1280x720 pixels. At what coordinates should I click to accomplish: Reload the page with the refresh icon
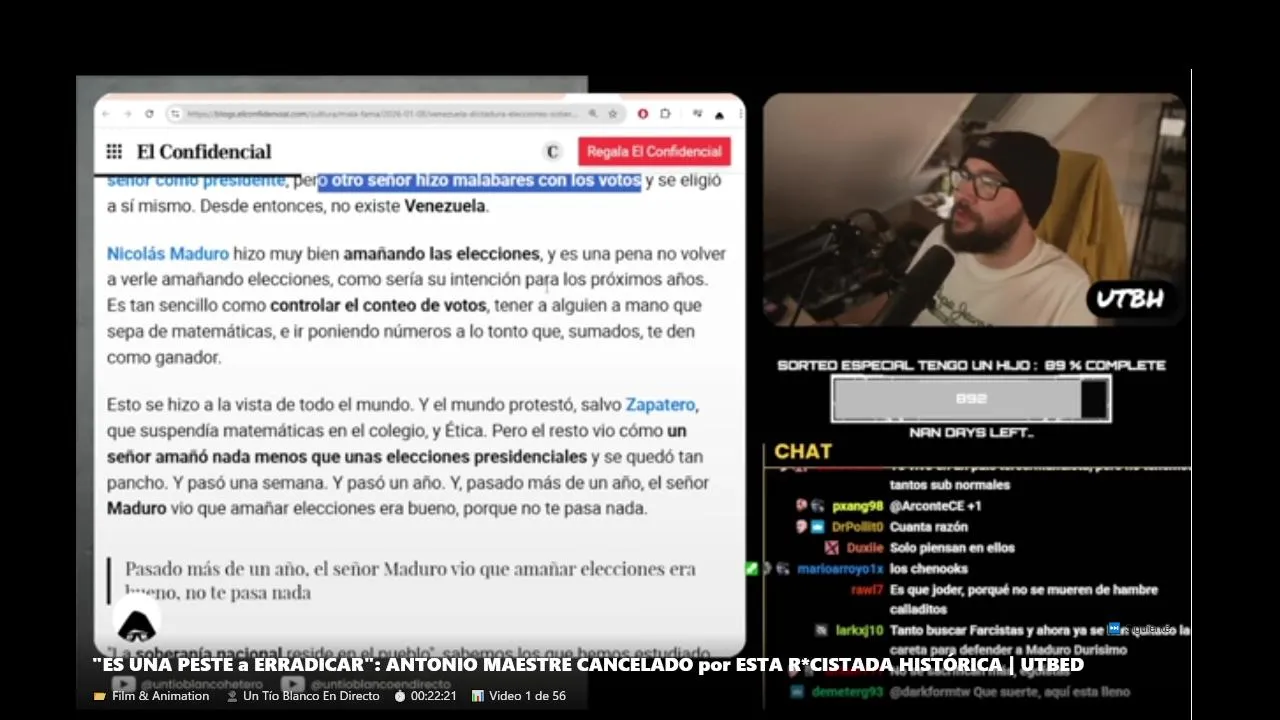click(x=149, y=114)
